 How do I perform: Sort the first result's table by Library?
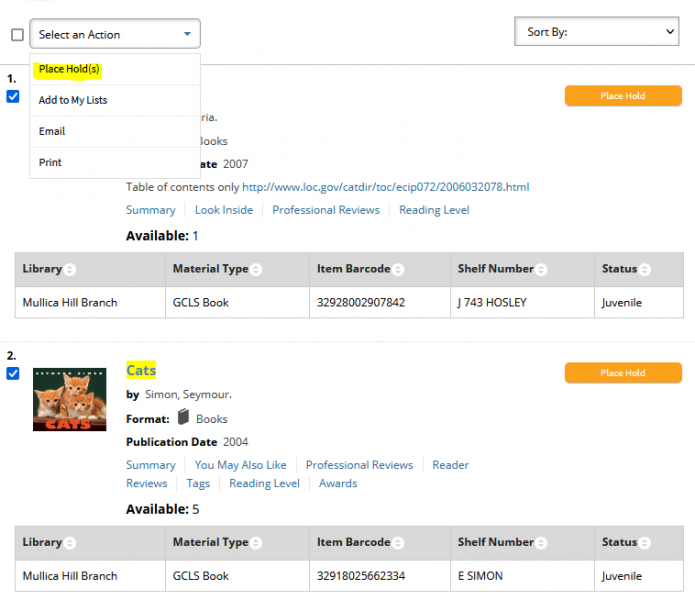(x=70, y=270)
